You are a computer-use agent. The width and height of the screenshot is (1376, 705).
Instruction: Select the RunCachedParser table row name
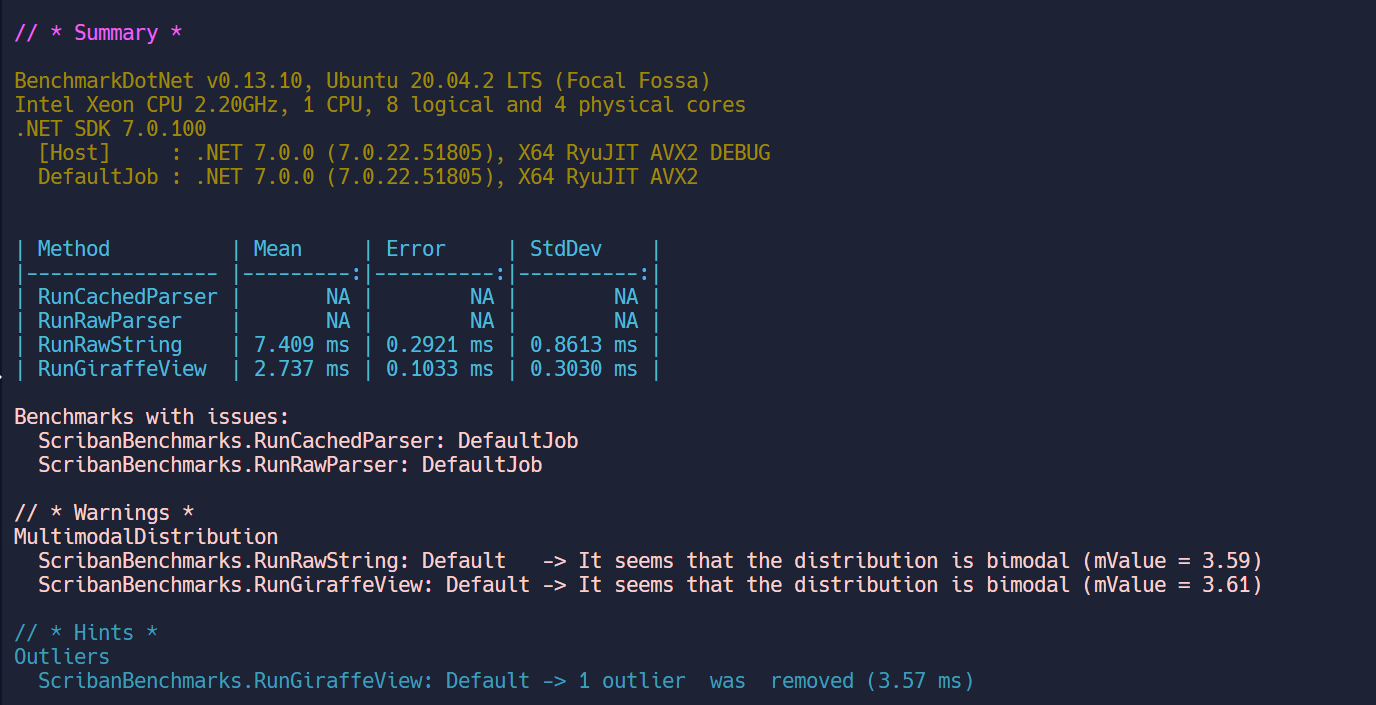127,297
